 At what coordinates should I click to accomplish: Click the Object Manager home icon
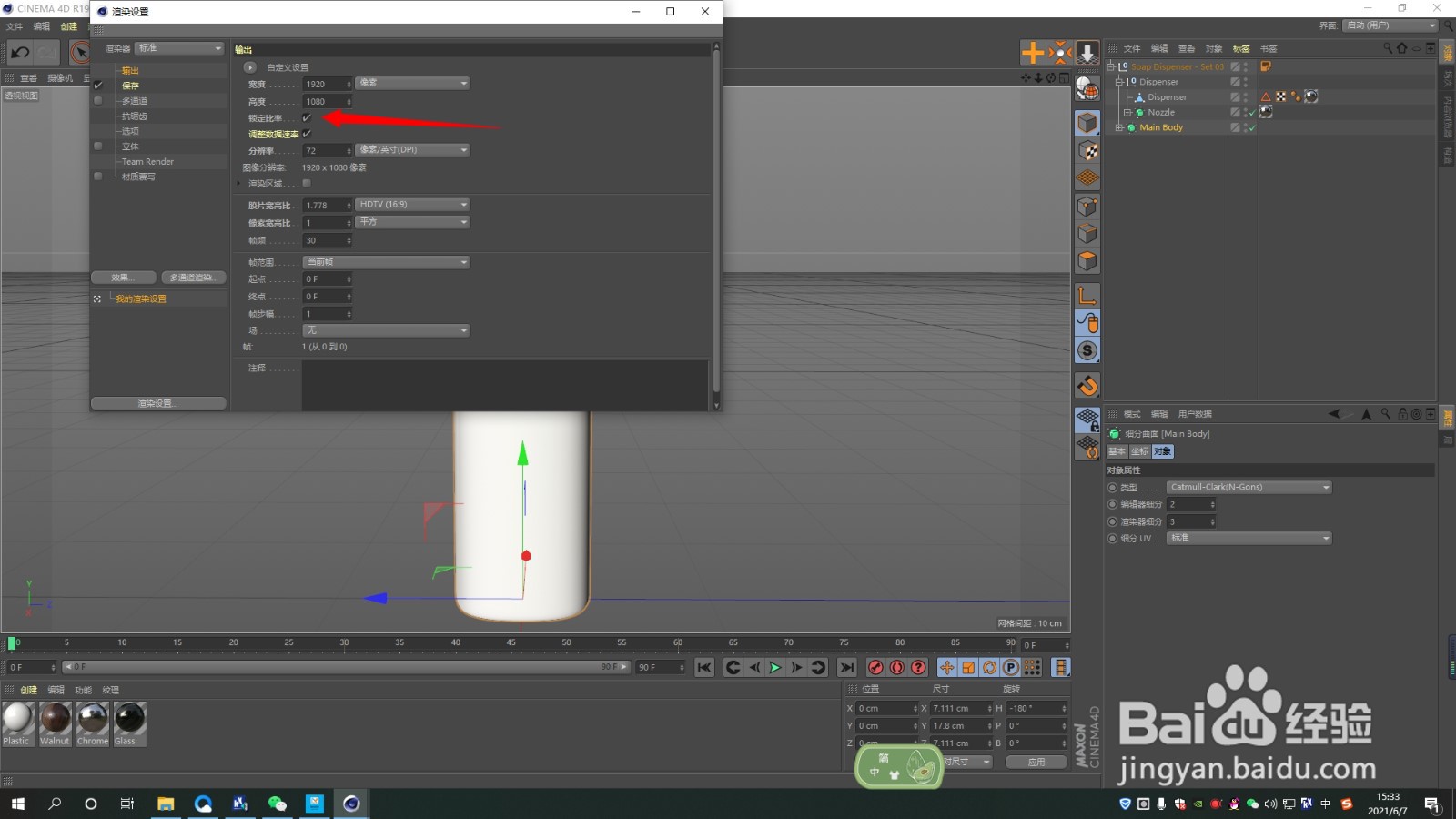[1401, 48]
